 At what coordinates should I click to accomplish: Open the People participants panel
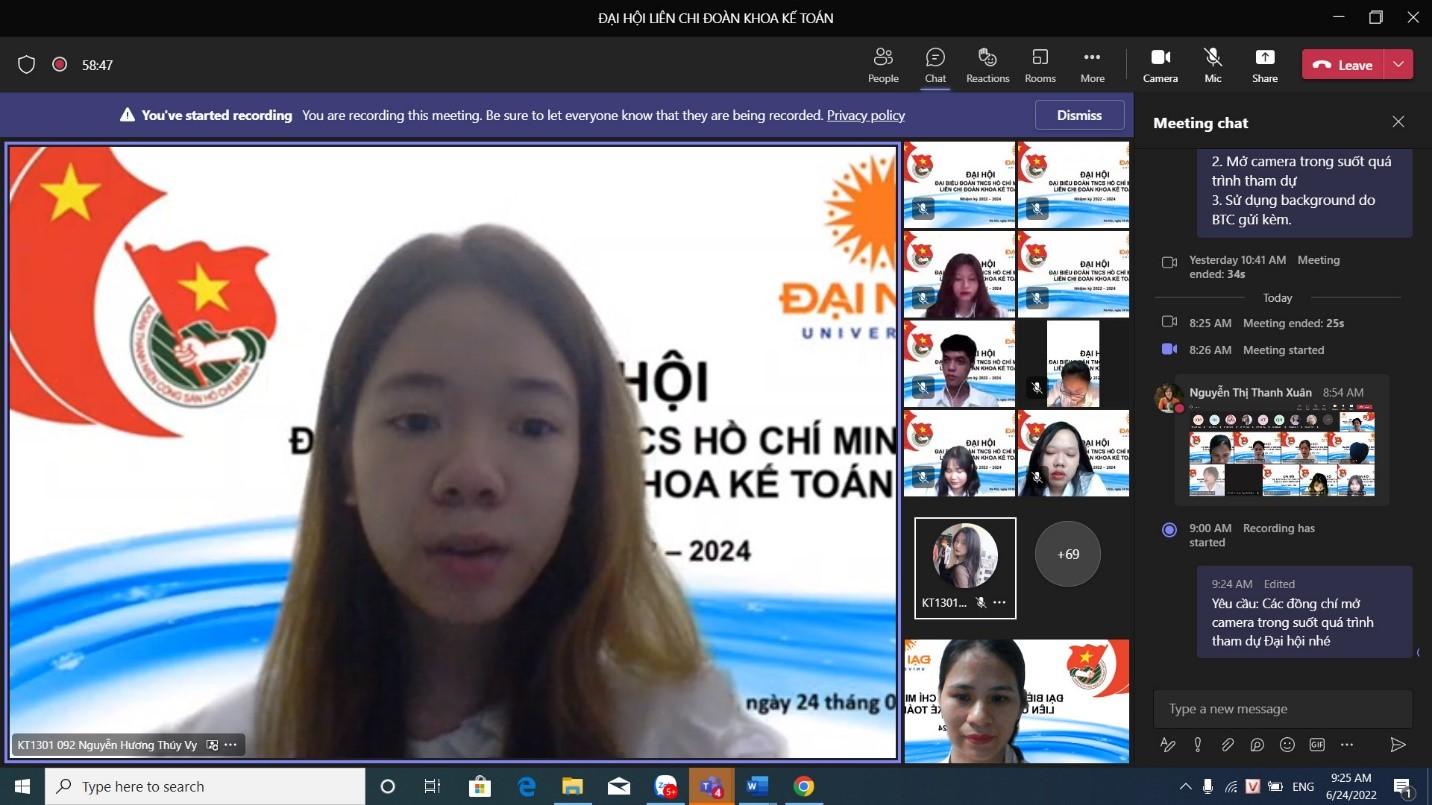coord(883,65)
